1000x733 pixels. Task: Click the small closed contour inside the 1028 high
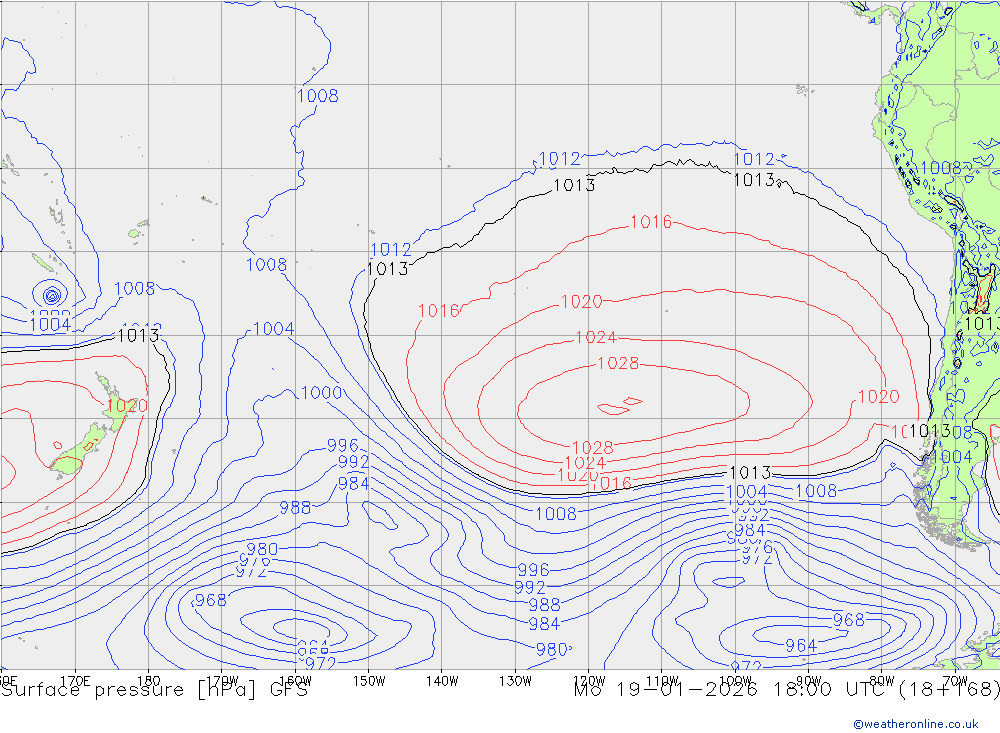click(620, 406)
